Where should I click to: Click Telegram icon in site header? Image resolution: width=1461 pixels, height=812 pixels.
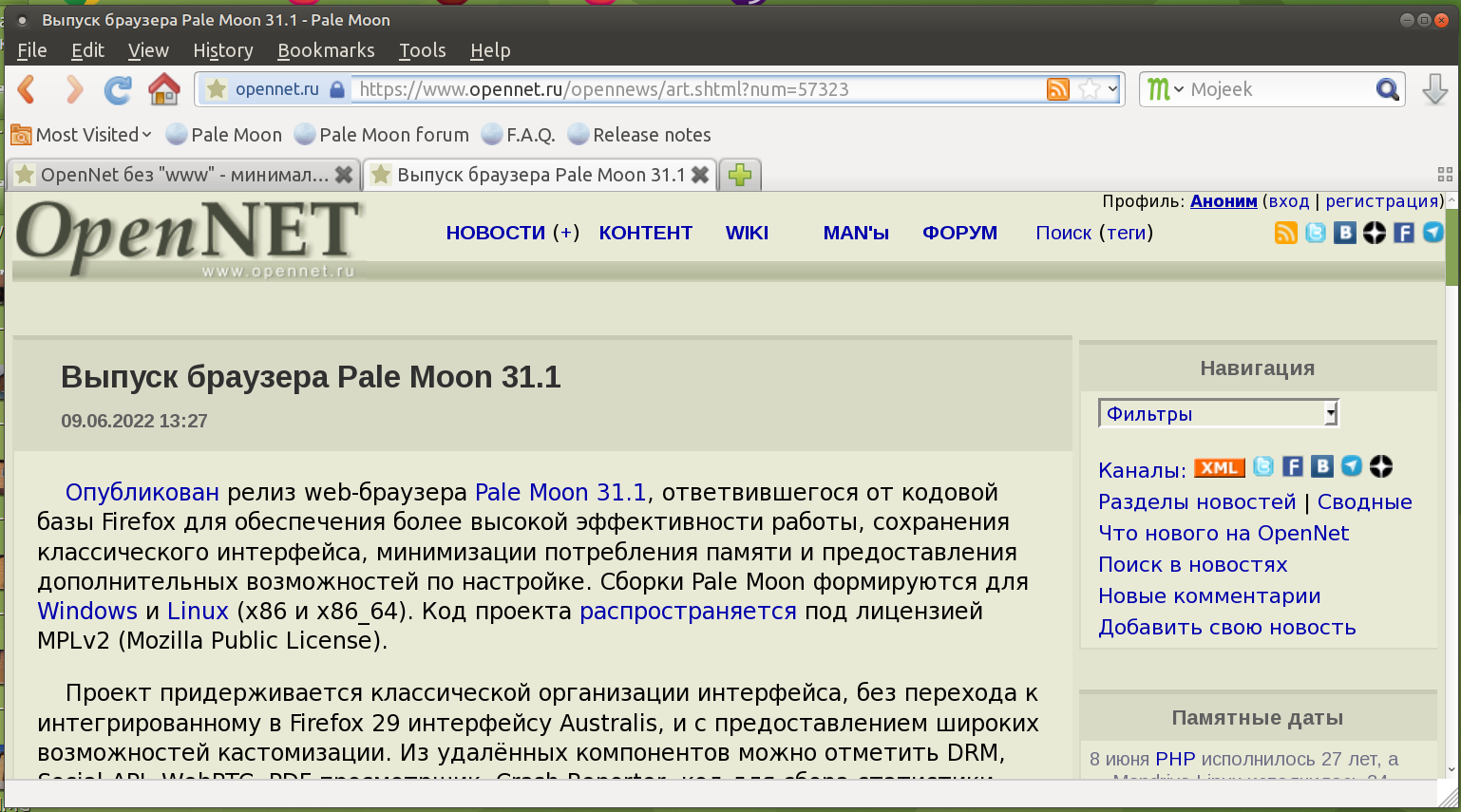pyautogui.click(x=1433, y=233)
